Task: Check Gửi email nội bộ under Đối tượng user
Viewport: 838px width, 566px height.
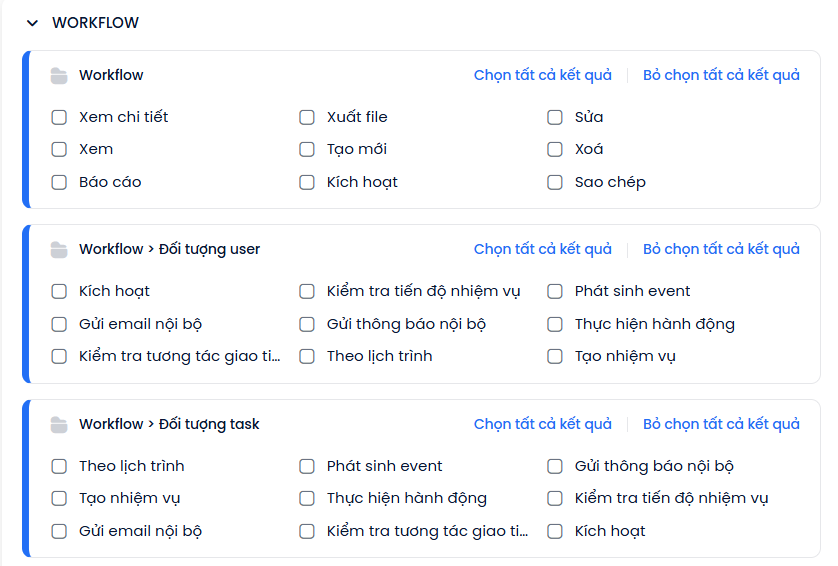Action: (60, 325)
